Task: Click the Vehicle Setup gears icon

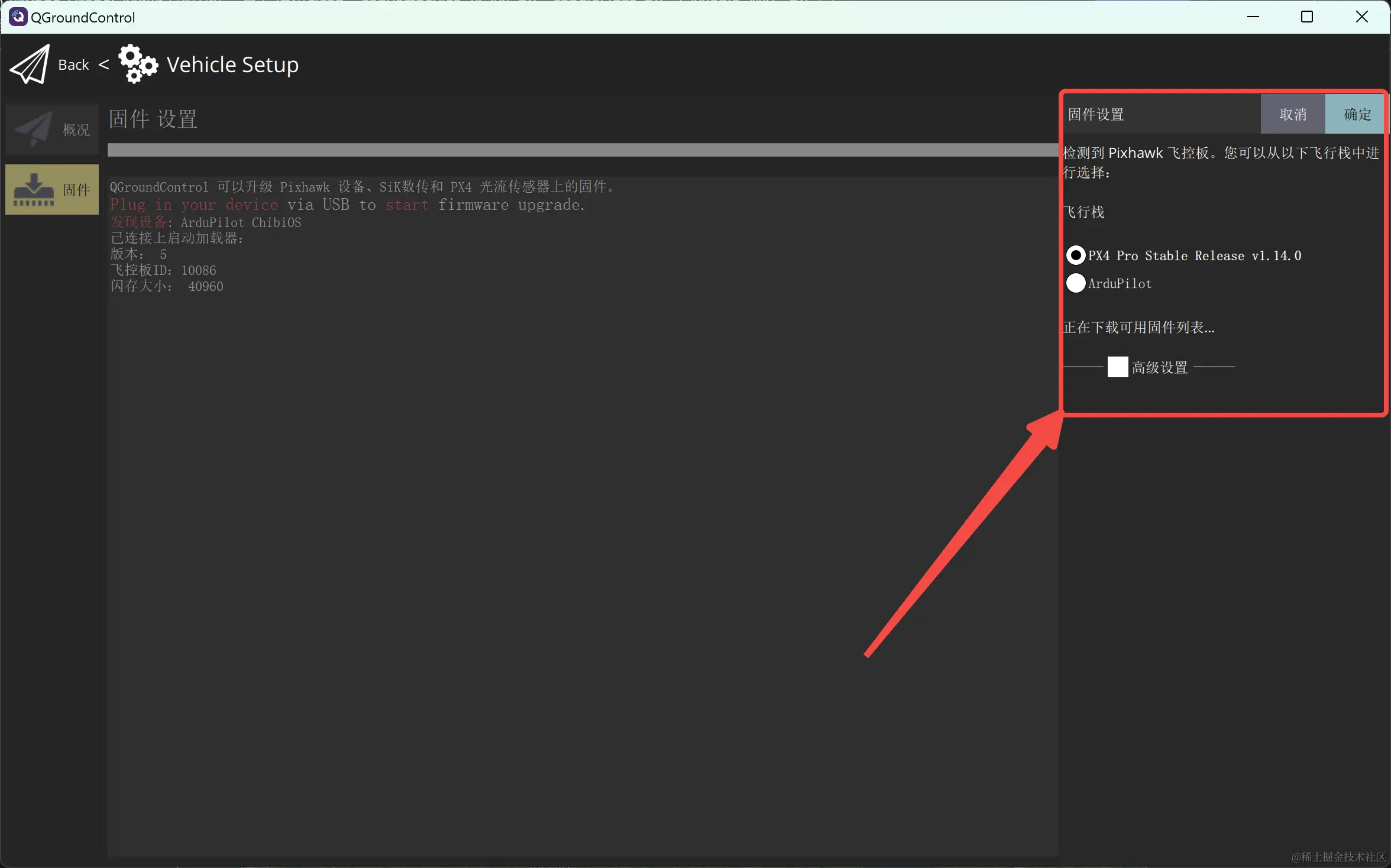Action: point(138,64)
